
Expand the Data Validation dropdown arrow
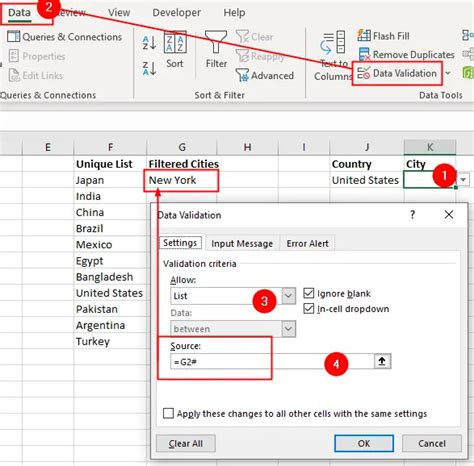448,73
